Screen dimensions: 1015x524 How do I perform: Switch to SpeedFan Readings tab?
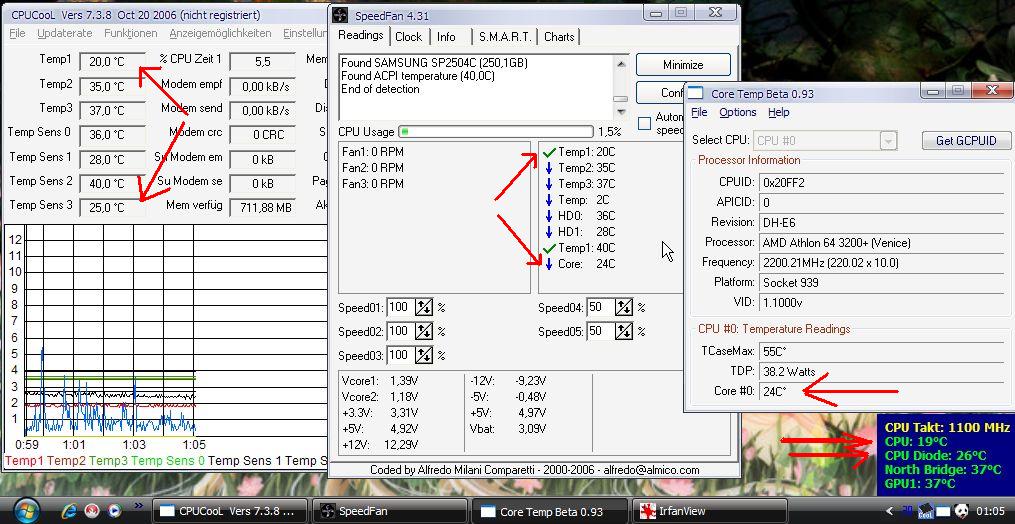[361, 35]
